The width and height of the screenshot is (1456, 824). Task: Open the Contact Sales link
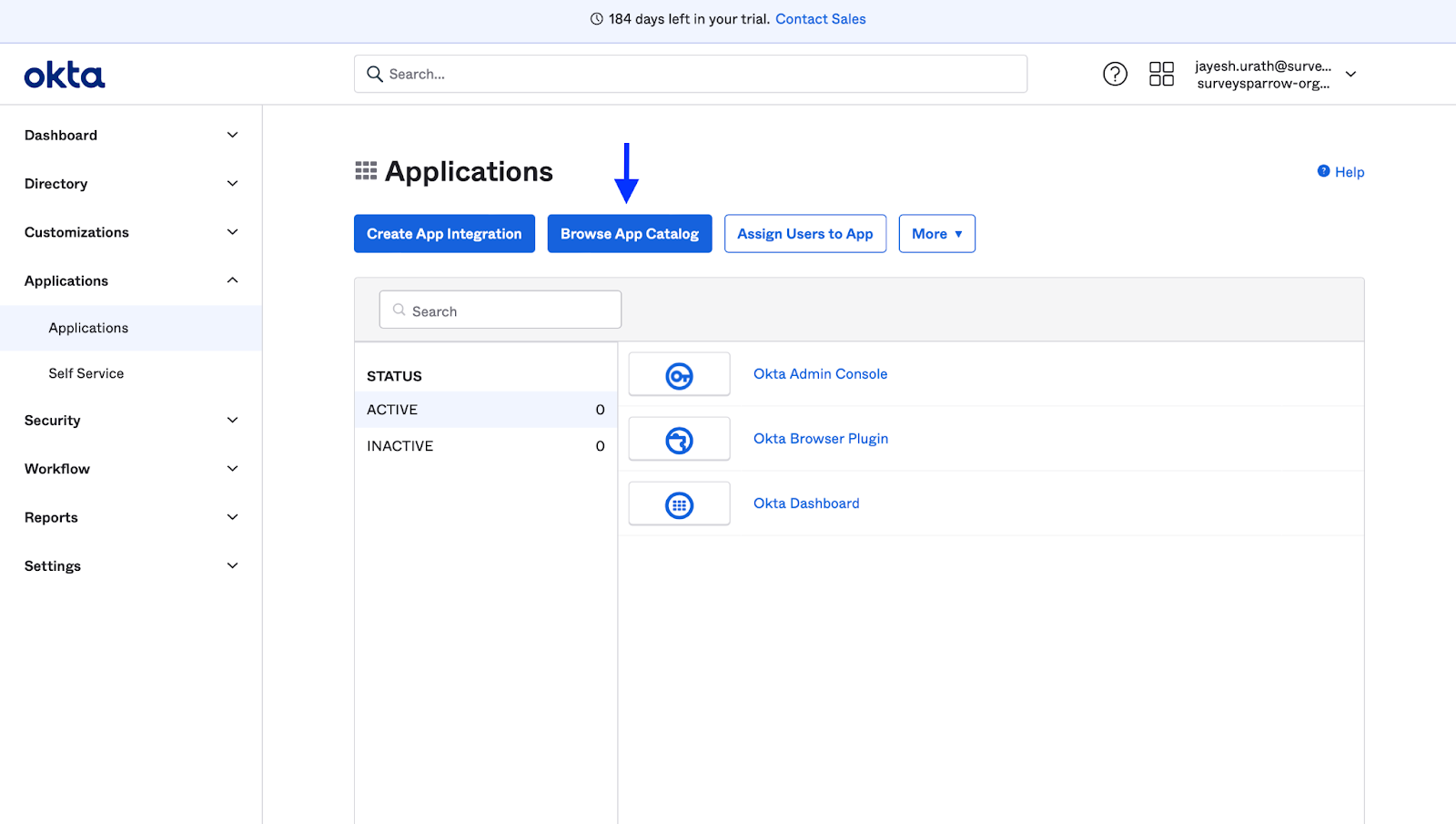tap(821, 19)
